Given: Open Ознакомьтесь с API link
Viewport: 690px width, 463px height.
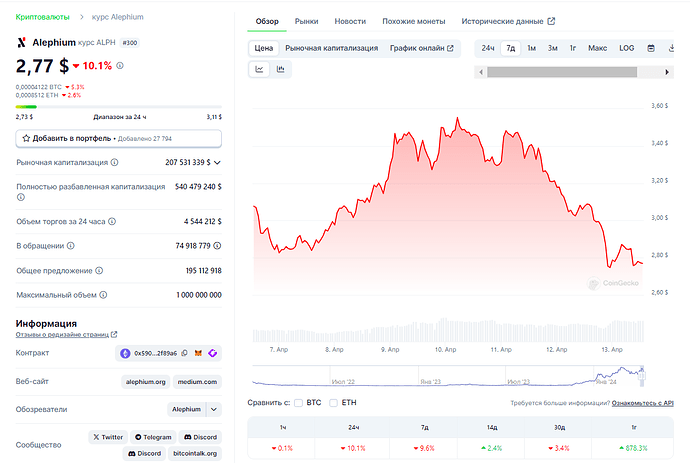Looking at the screenshot, I should tap(642, 403).
